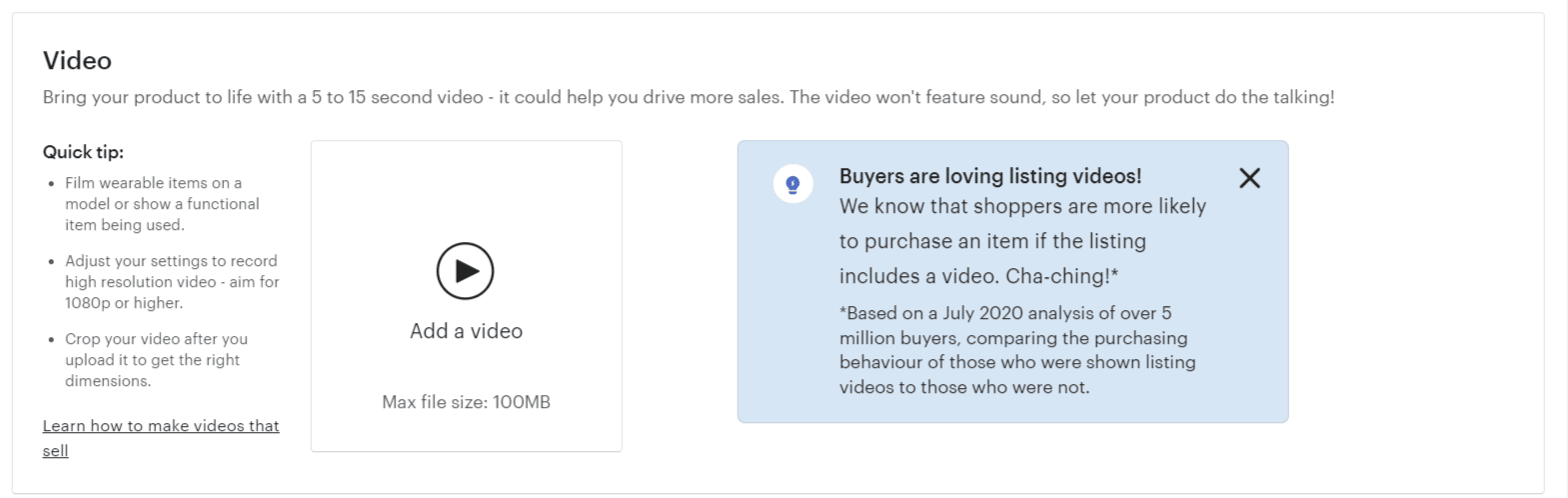The height and width of the screenshot is (498, 1568).
Task: Click the word 'sell' in the link
Action: pyautogui.click(x=55, y=451)
